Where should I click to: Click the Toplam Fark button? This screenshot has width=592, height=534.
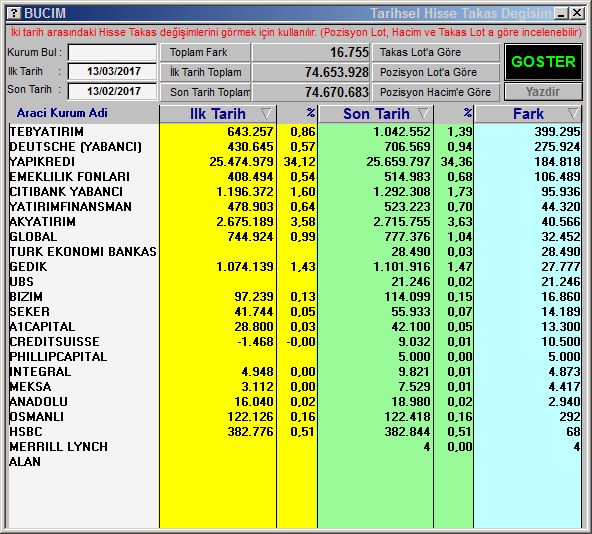(x=205, y=52)
